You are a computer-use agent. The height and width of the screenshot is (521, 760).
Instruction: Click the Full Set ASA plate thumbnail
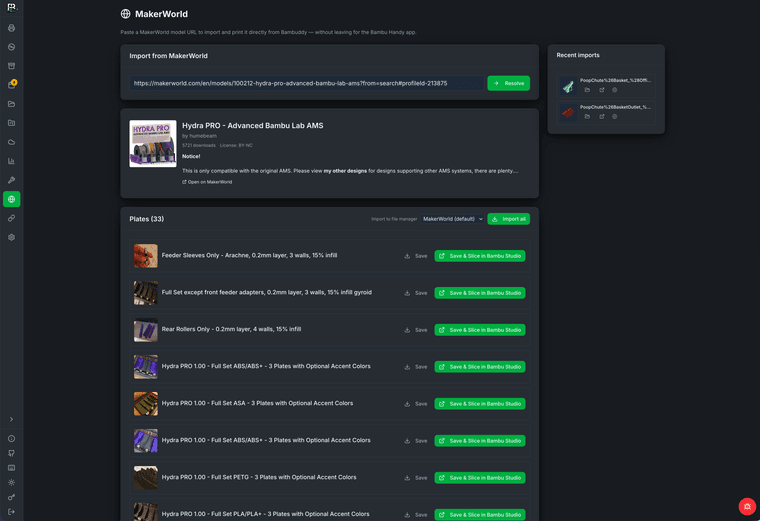146,404
